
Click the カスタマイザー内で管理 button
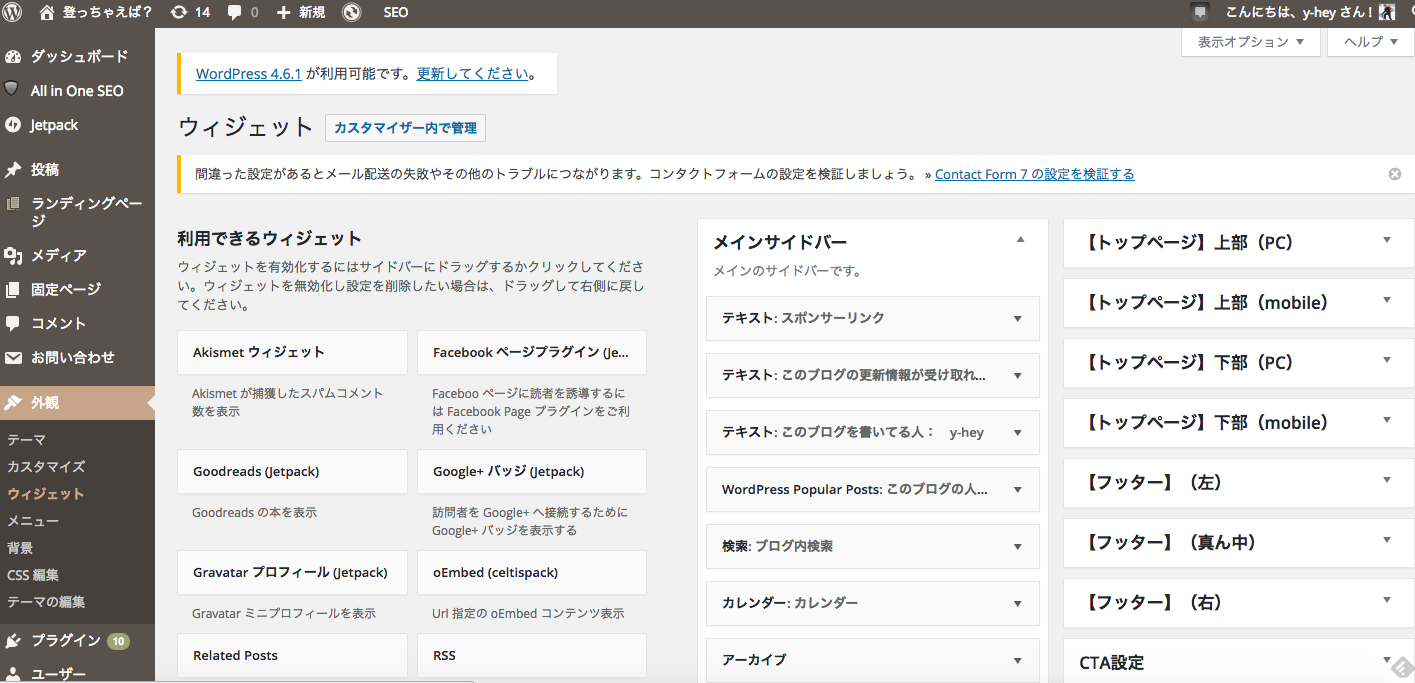pyautogui.click(x=405, y=128)
